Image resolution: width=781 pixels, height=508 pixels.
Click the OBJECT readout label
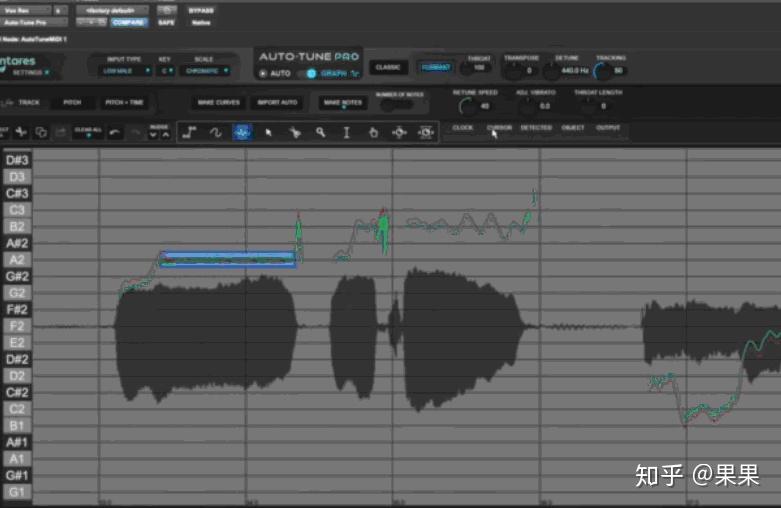(573, 128)
